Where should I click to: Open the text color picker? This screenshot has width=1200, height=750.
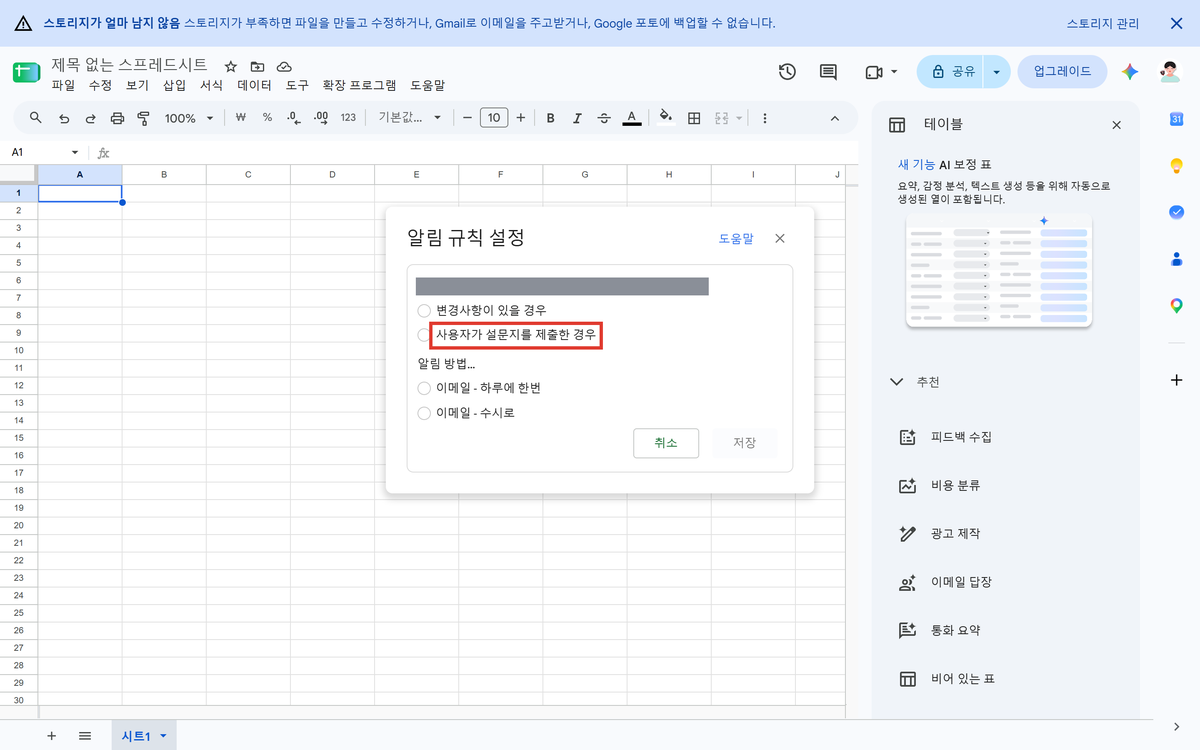(x=631, y=118)
